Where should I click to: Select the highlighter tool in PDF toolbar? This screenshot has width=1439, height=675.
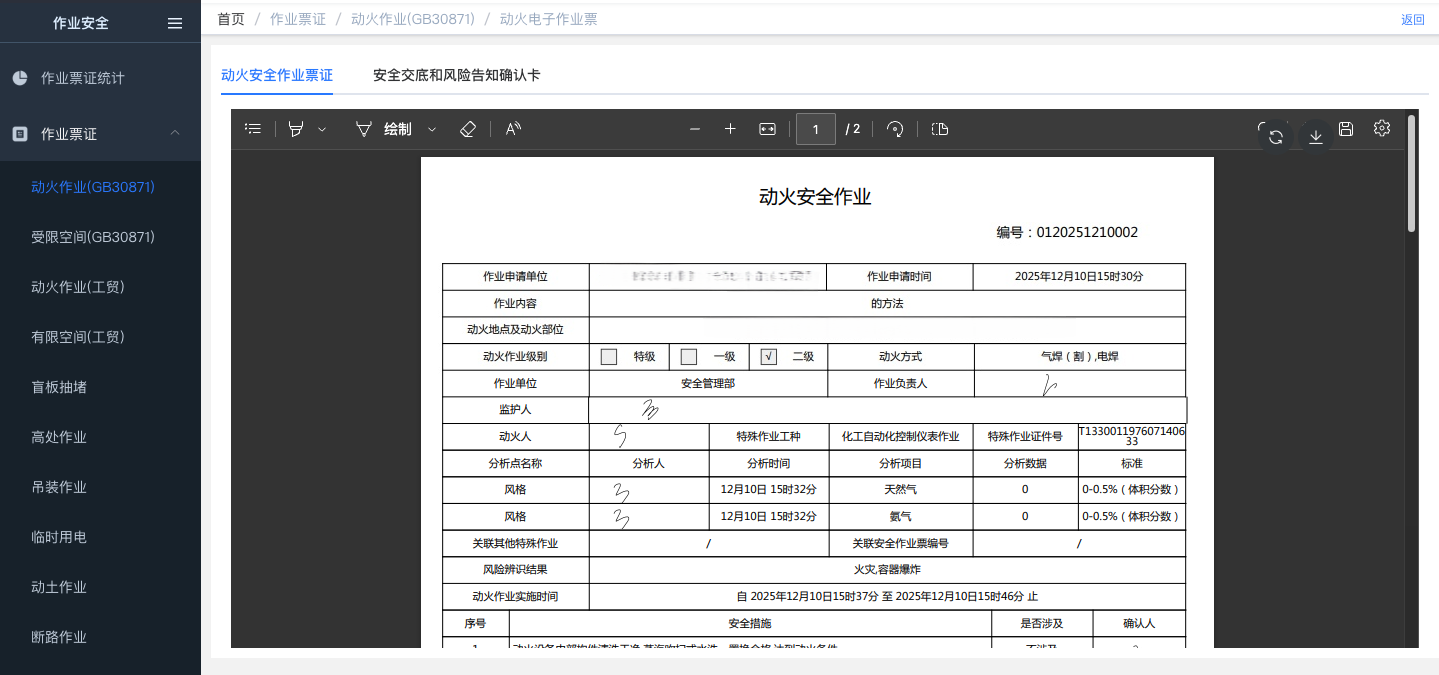tap(296, 129)
